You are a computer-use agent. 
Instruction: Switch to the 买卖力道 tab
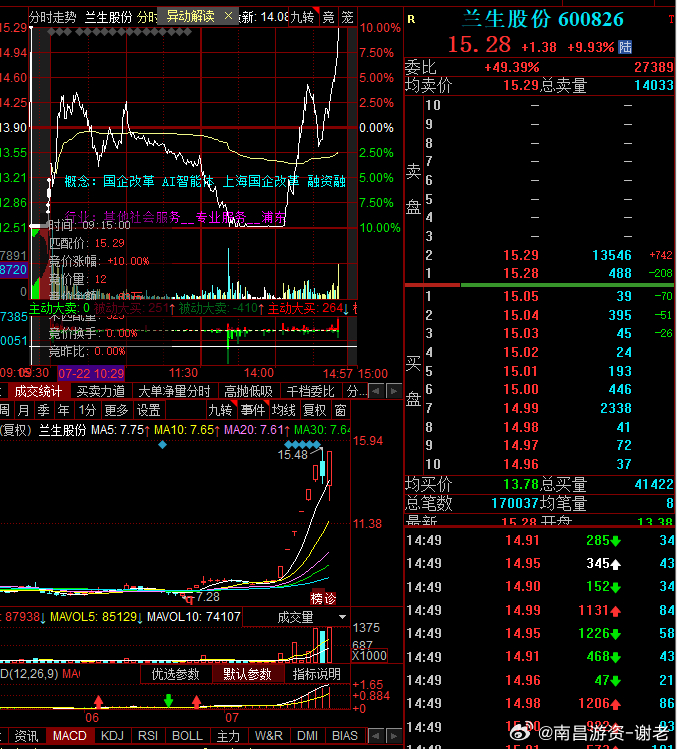(101, 391)
